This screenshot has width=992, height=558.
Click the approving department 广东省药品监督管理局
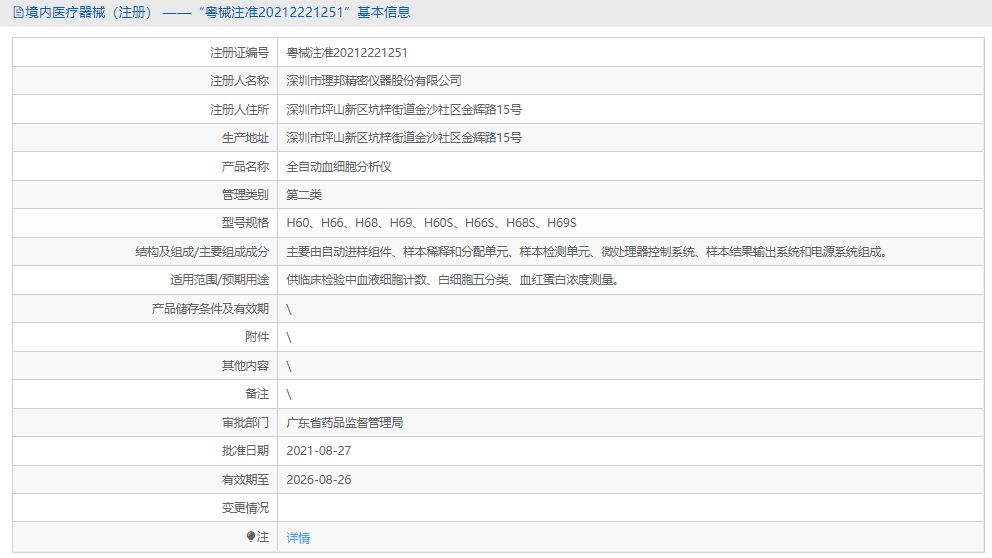345,423
